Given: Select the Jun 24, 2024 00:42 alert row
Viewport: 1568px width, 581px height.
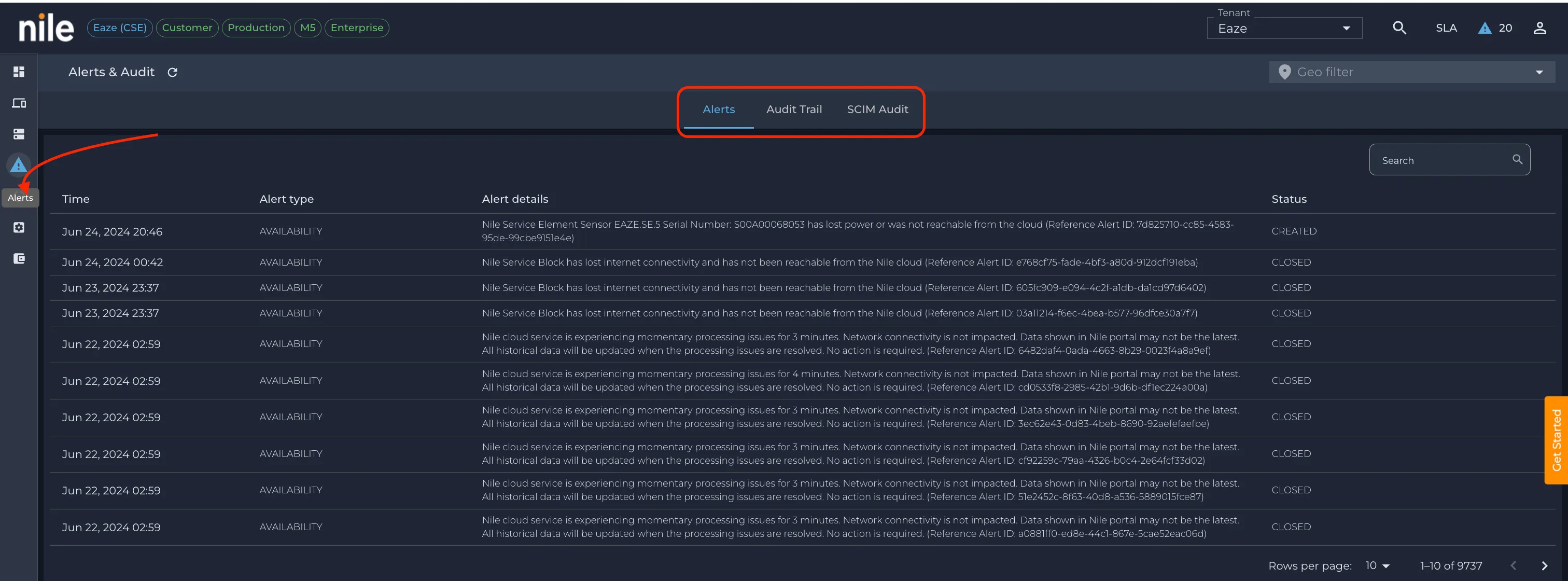Looking at the screenshot, I should click(x=802, y=262).
